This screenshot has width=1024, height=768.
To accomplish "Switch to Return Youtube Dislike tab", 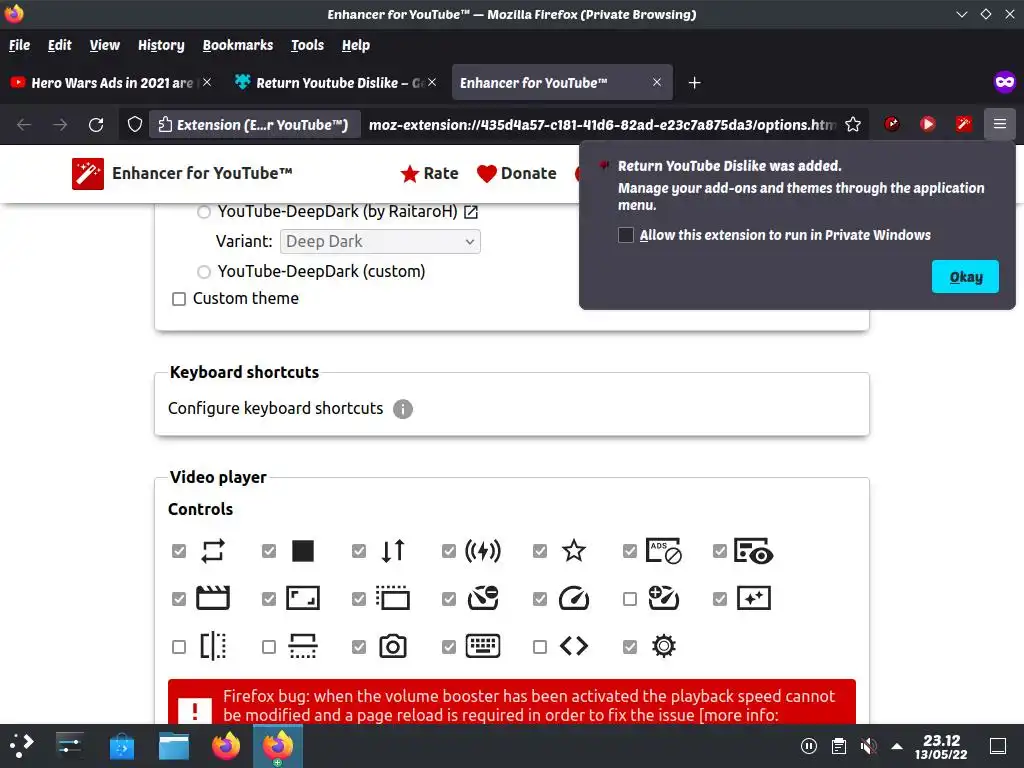I will [x=337, y=83].
